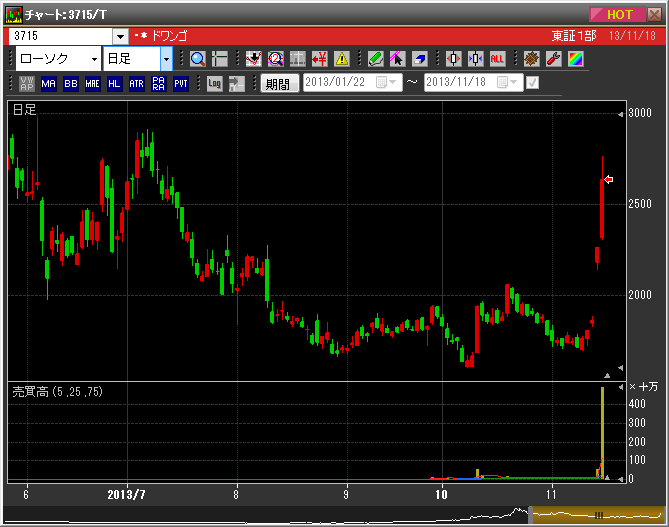
Task: Select the eraser tool icon
Action: [x=419, y=59]
